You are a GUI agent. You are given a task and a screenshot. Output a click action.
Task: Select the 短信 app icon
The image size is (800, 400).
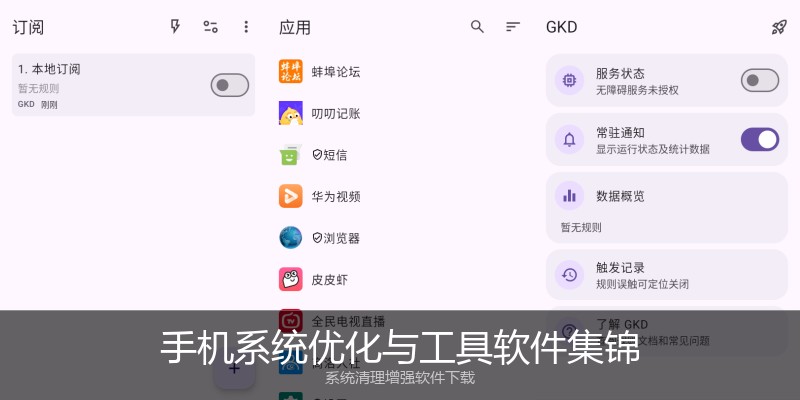[291, 155]
